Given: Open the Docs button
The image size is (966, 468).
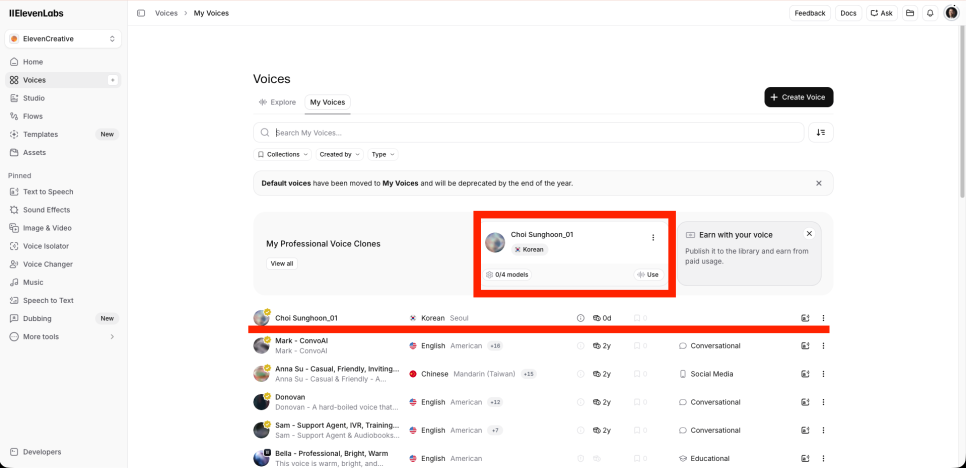Looking at the screenshot, I should pyautogui.click(x=848, y=13).
